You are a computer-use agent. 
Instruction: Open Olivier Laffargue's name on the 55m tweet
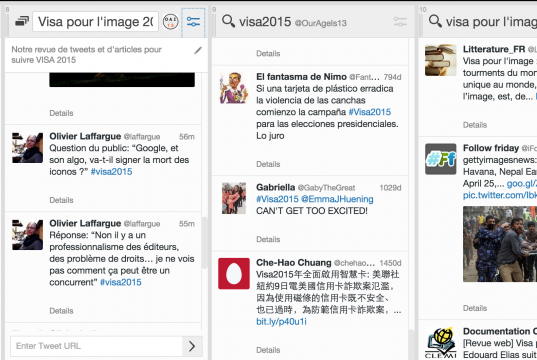click(x=85, y=223)
